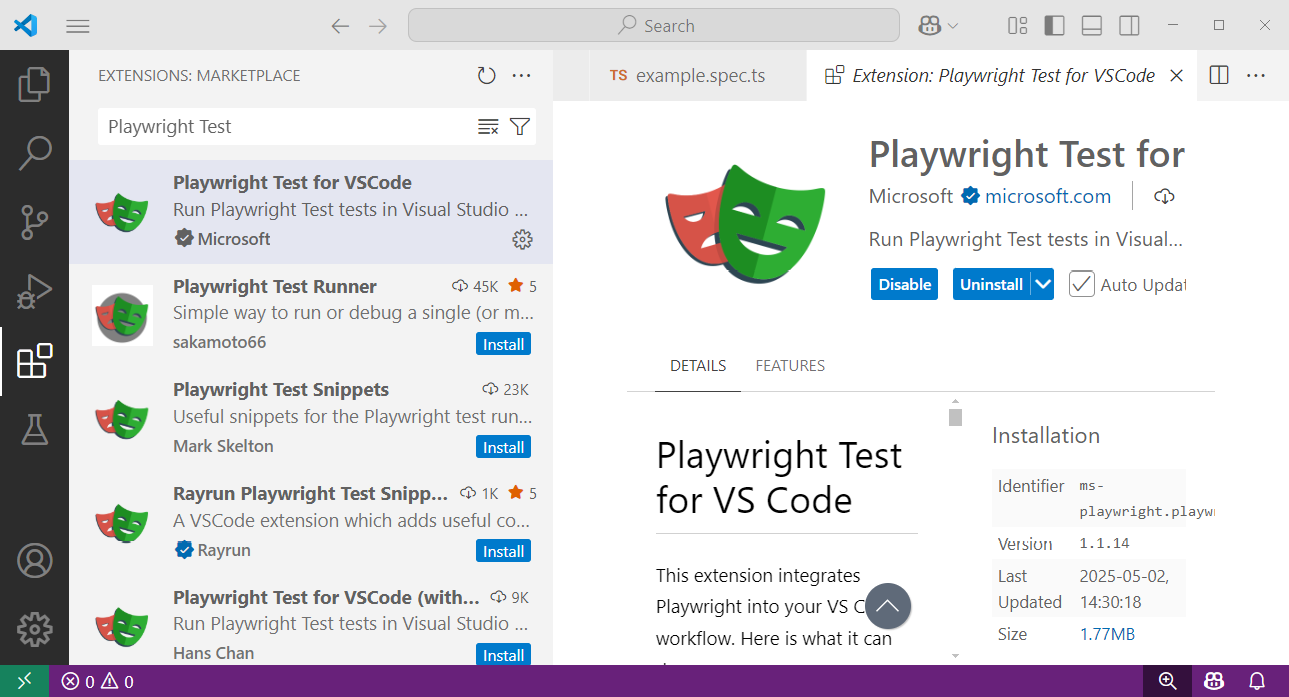Open the manage gear for Playwright Test for VSCode
This screenshot has width=1289, height=697.
pyautogui.click(x=522, y=239)
